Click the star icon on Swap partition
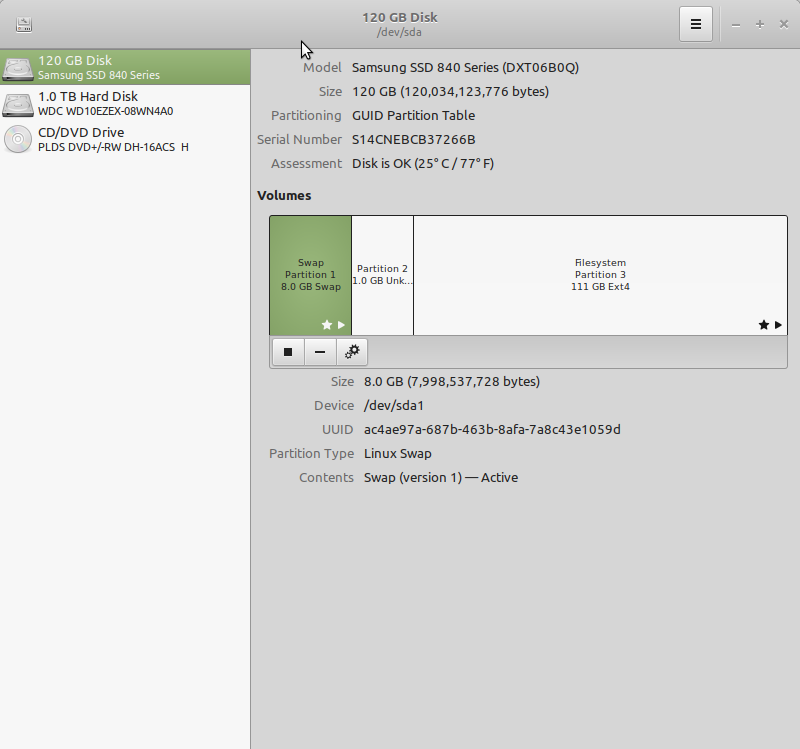Viewport: 800px width, 749px height. point(326,325)
